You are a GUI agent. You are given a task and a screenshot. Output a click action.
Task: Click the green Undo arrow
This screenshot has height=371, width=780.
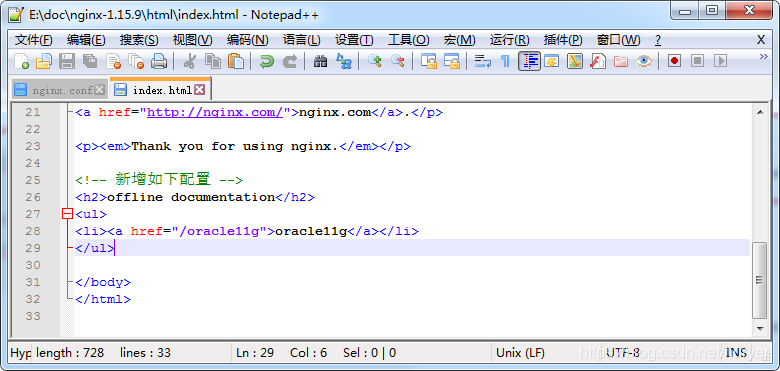click(267, 61)
